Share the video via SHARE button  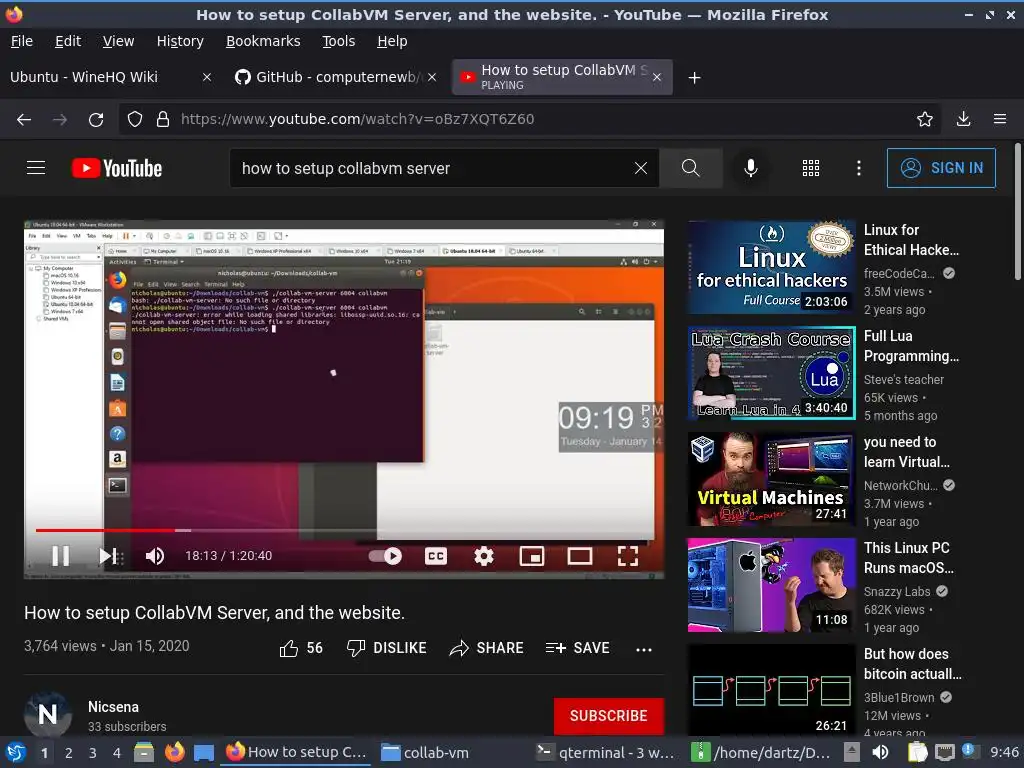487,648
